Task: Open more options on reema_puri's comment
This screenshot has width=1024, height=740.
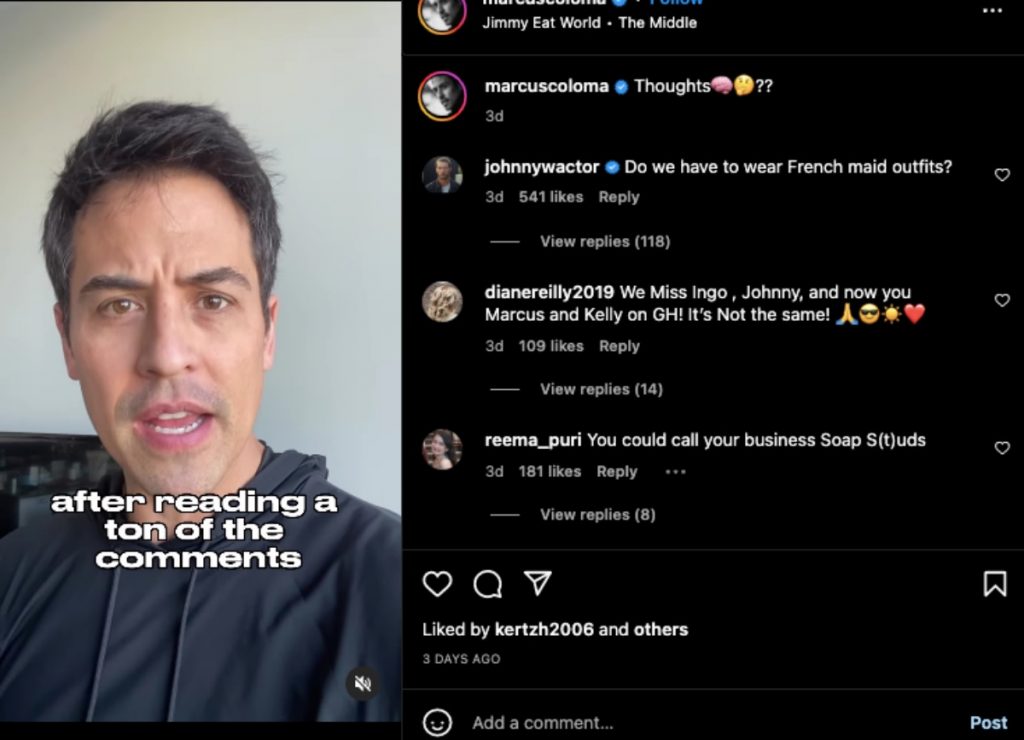Action: coord(675,472)
